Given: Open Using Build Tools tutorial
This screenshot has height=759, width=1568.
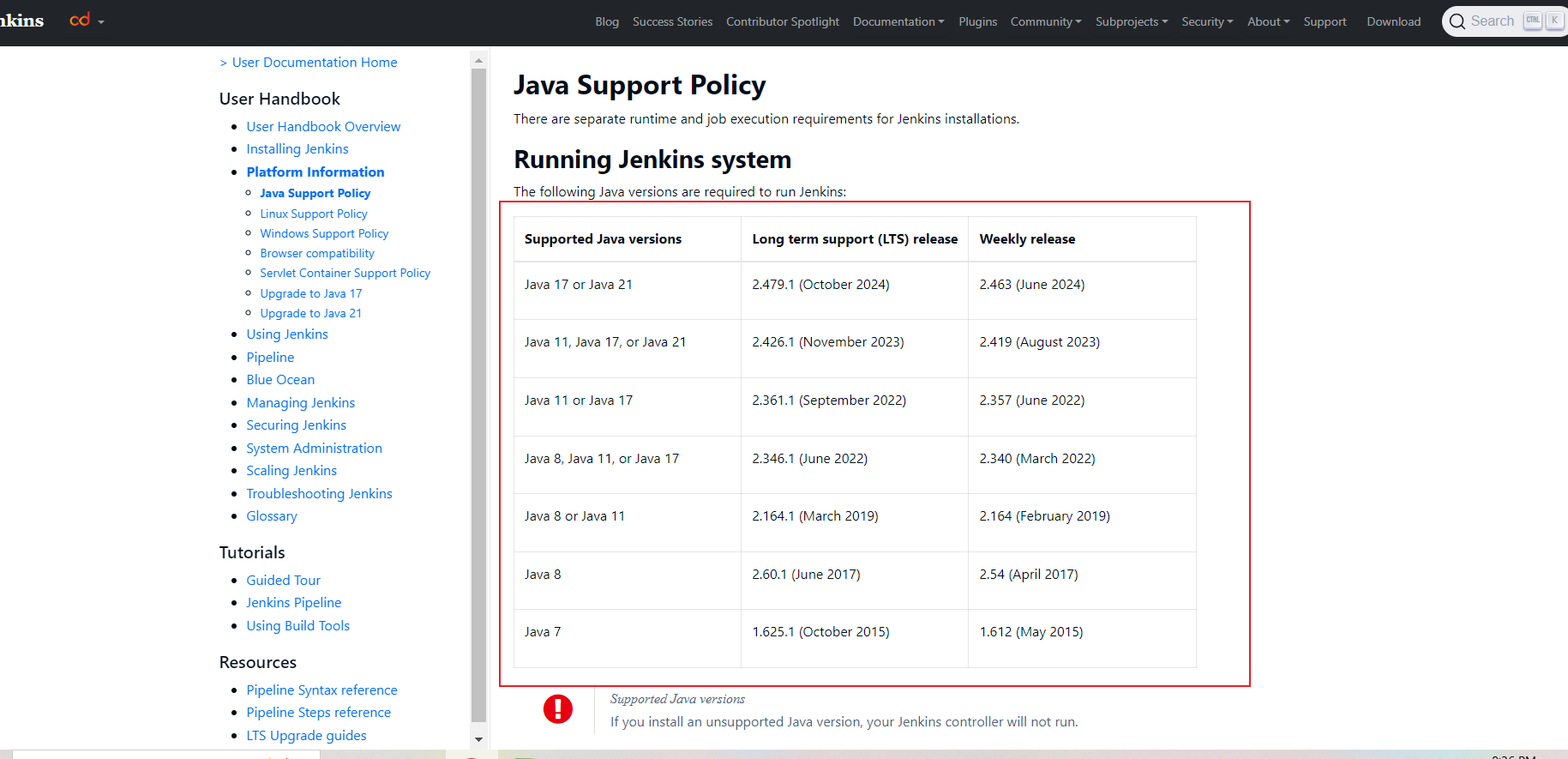Looking at the screenshot, I should point(298,626).
